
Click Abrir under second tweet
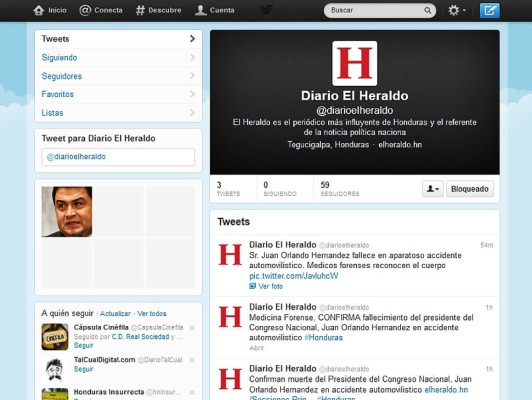256,348
